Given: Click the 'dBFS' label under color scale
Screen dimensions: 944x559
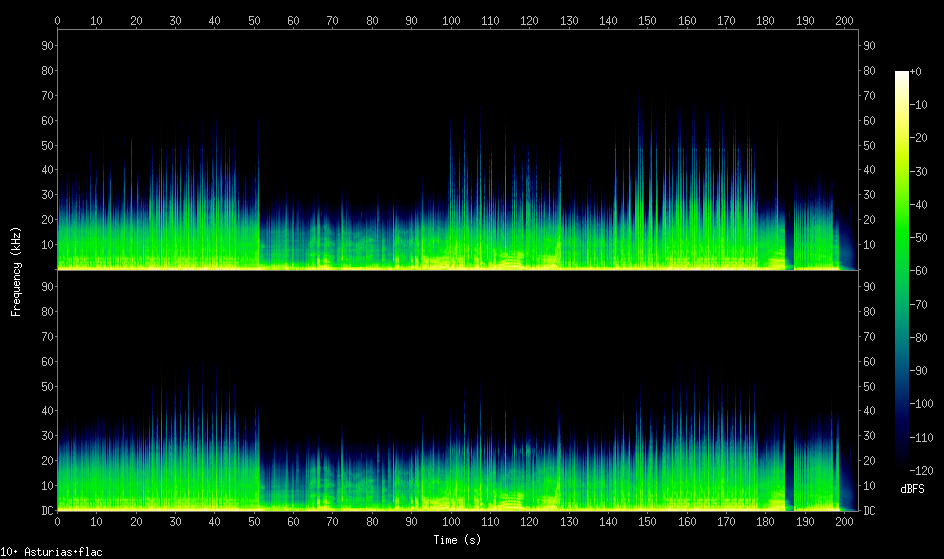Looking at the screenshot, I should tap(912, 489).
